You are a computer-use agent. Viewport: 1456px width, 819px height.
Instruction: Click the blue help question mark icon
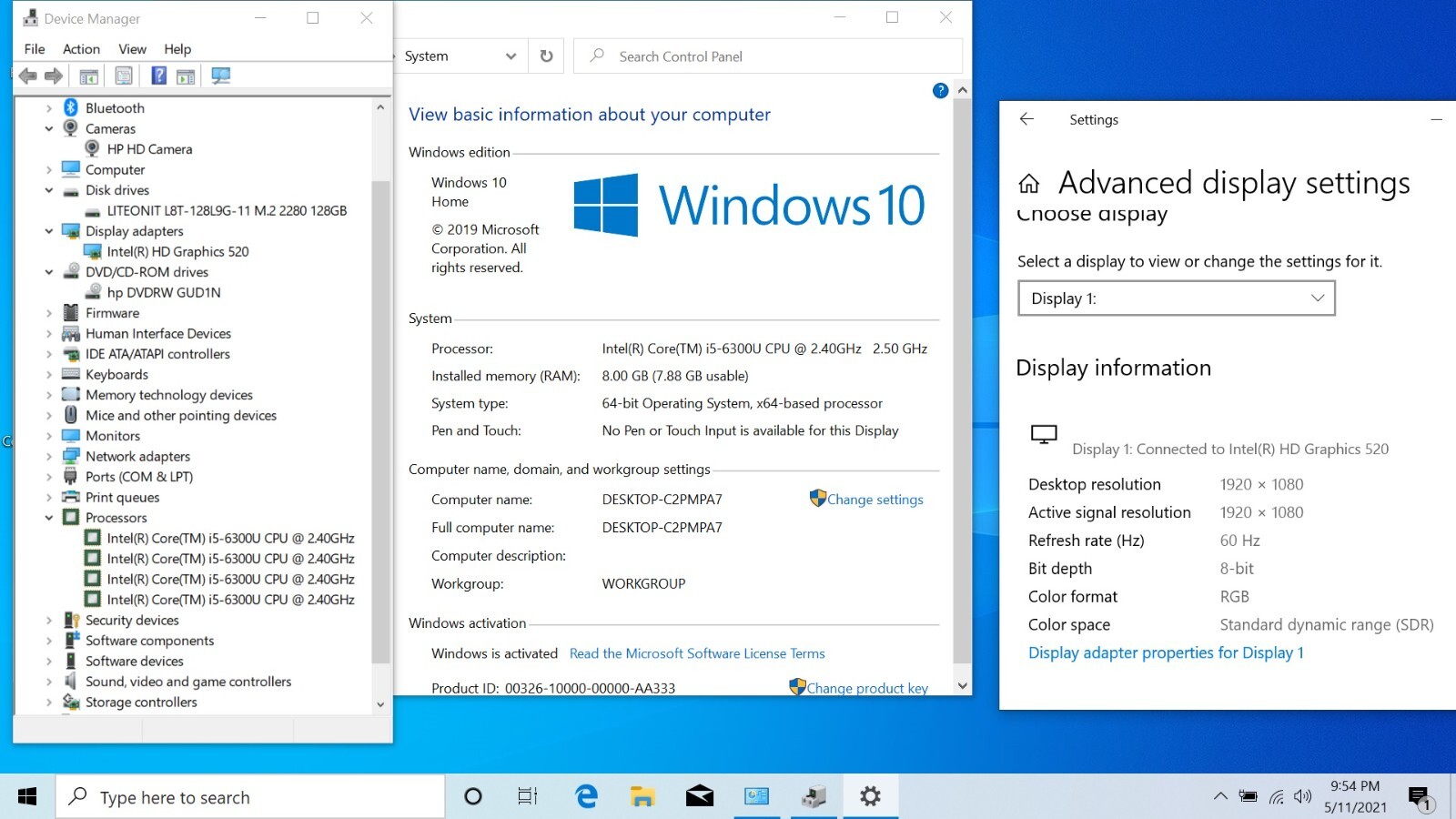tap(941, 90)
